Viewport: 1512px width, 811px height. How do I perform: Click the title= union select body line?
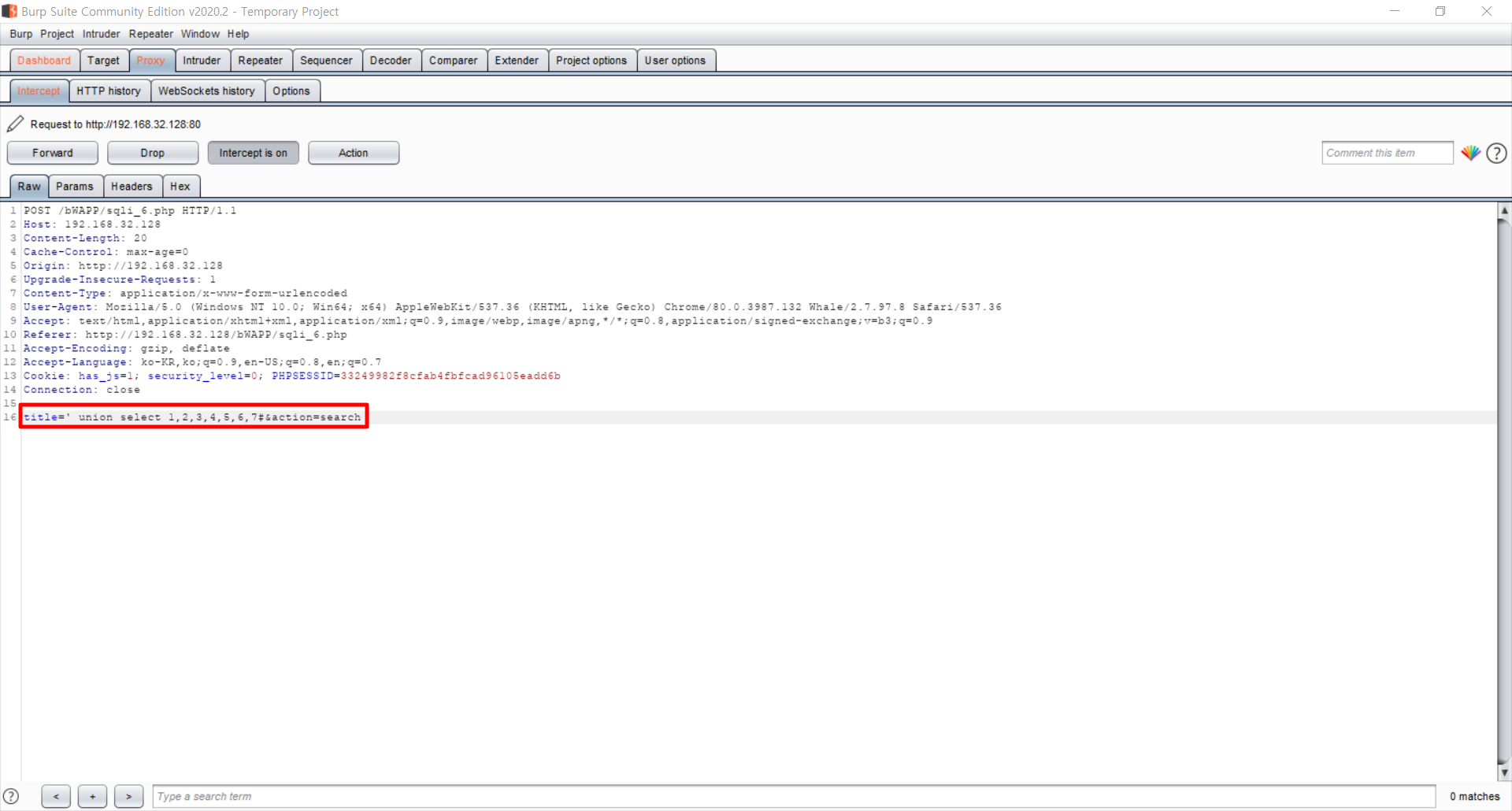click(x=192, y=417)
